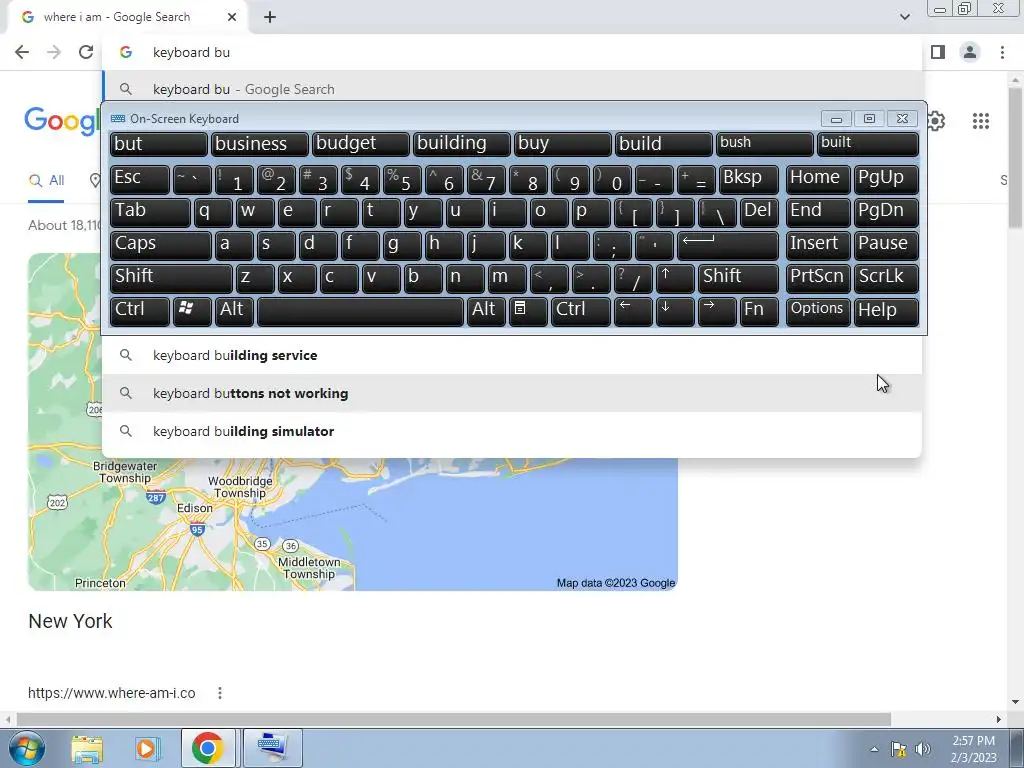Tap the space bar key
This screenshot has width=1024, height=768.
click(360, 311)
